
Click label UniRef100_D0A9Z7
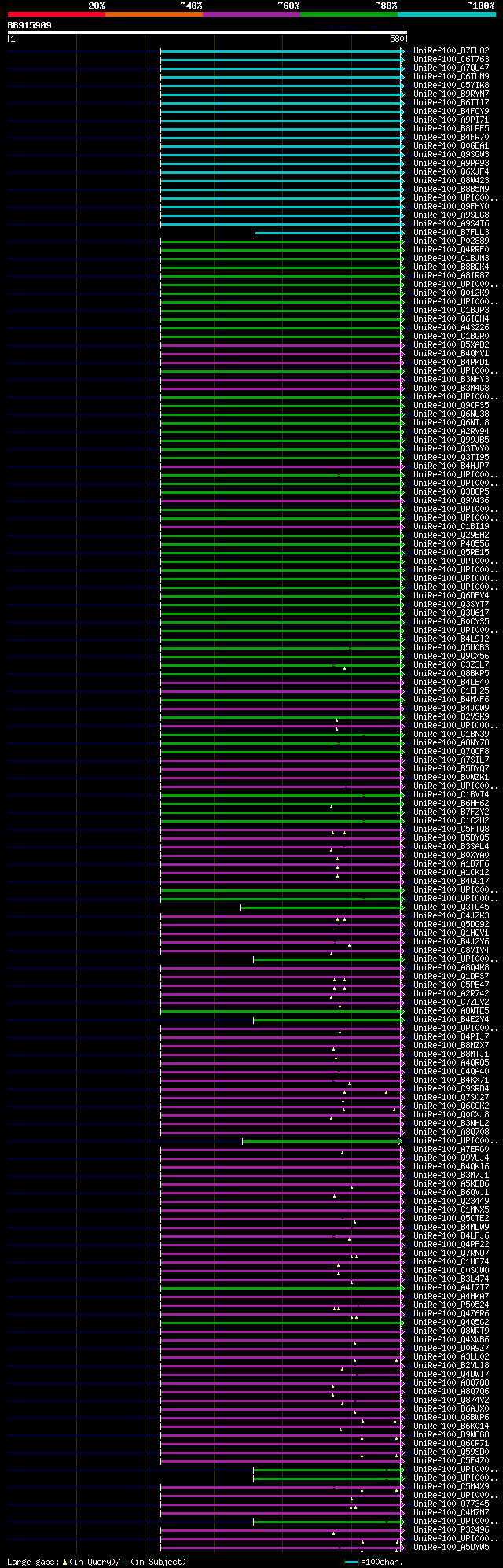pos(451,1348)
